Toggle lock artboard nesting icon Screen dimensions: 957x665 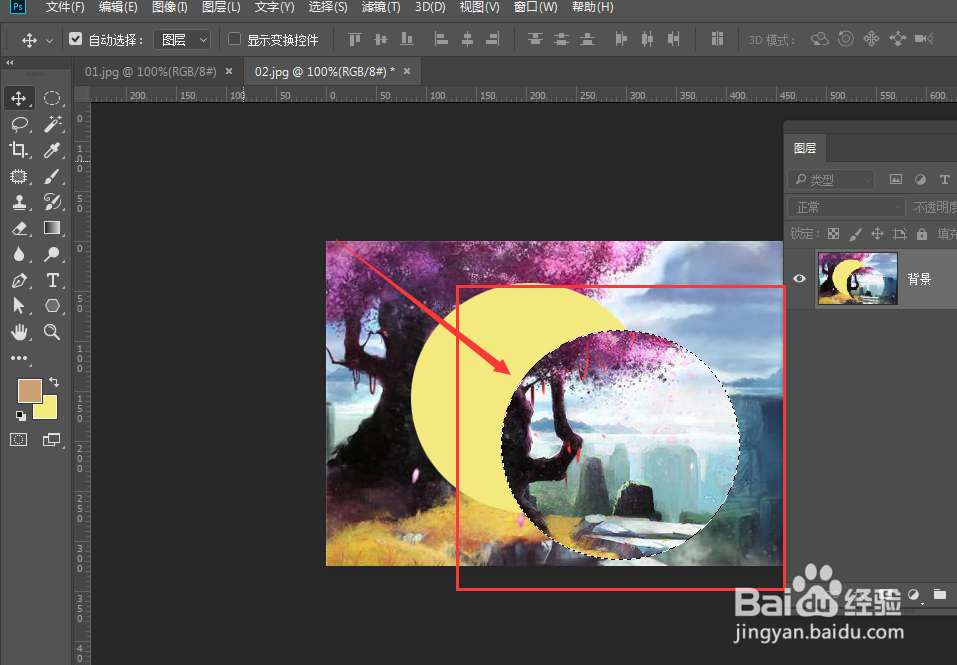[900, 234]
